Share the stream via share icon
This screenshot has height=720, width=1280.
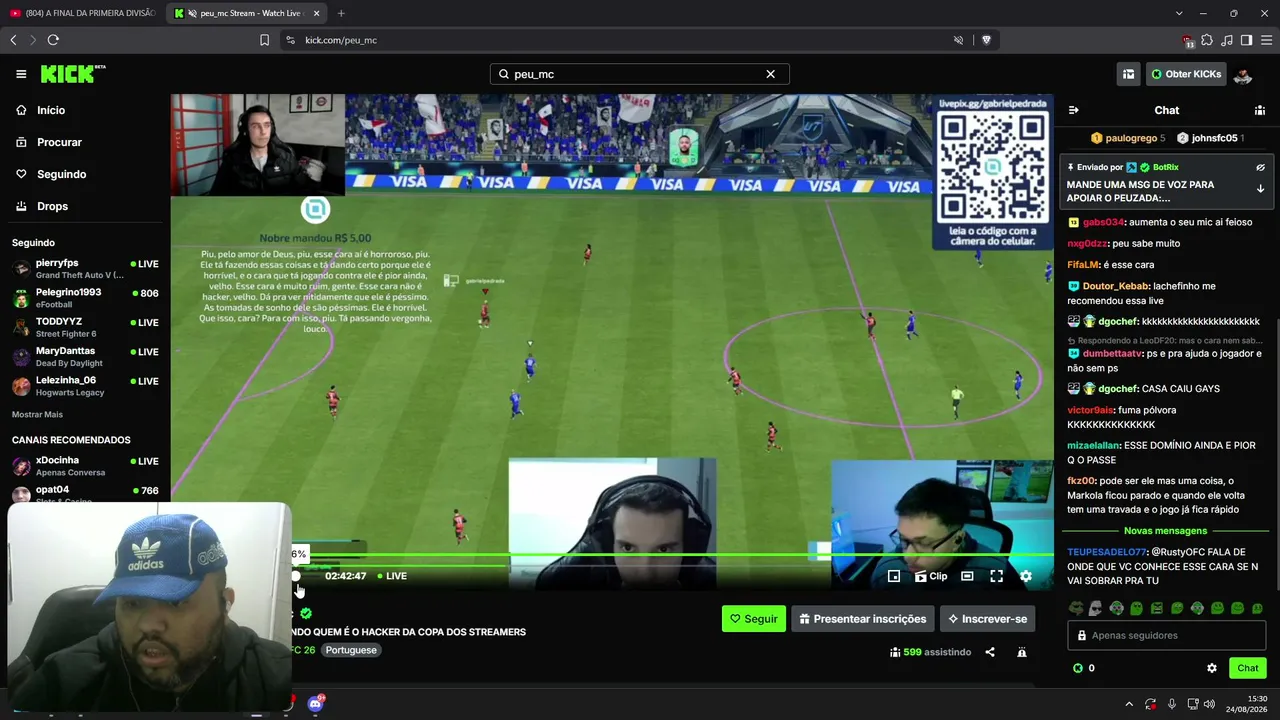(x=990, y=652)
